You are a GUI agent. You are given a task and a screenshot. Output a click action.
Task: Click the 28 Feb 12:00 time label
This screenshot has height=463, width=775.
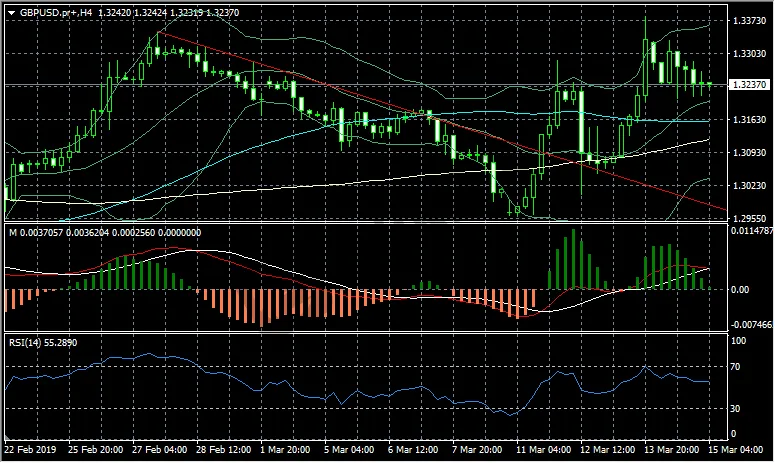pos(223,450)
